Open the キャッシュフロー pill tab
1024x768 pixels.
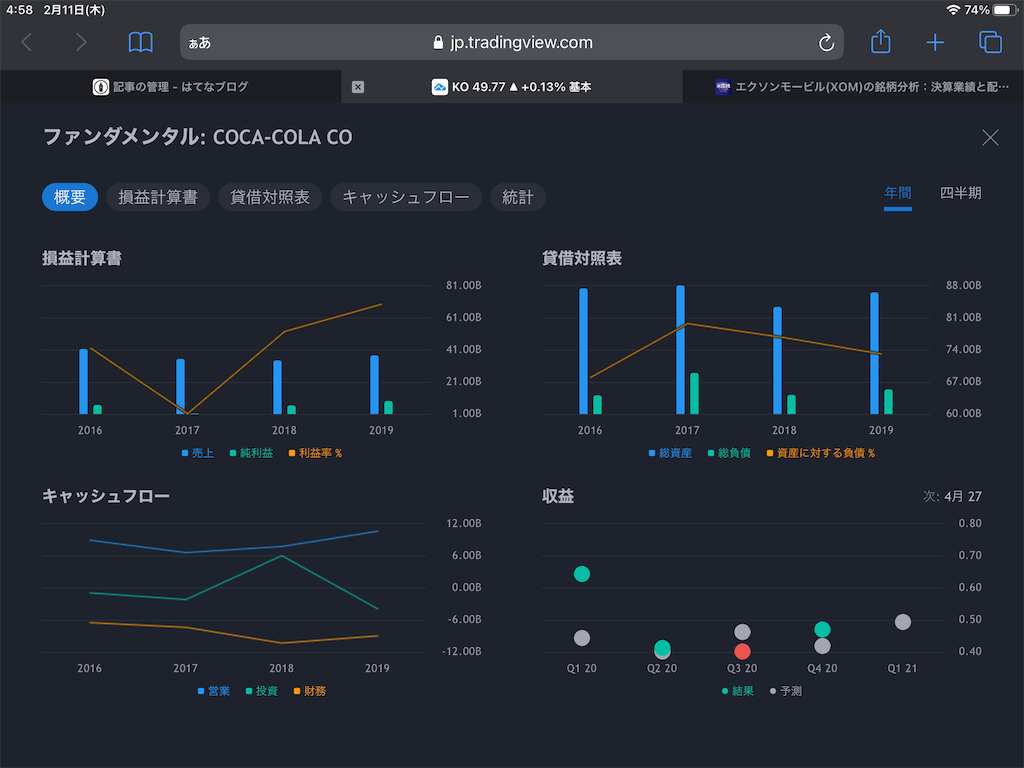[x=406, y=197]
